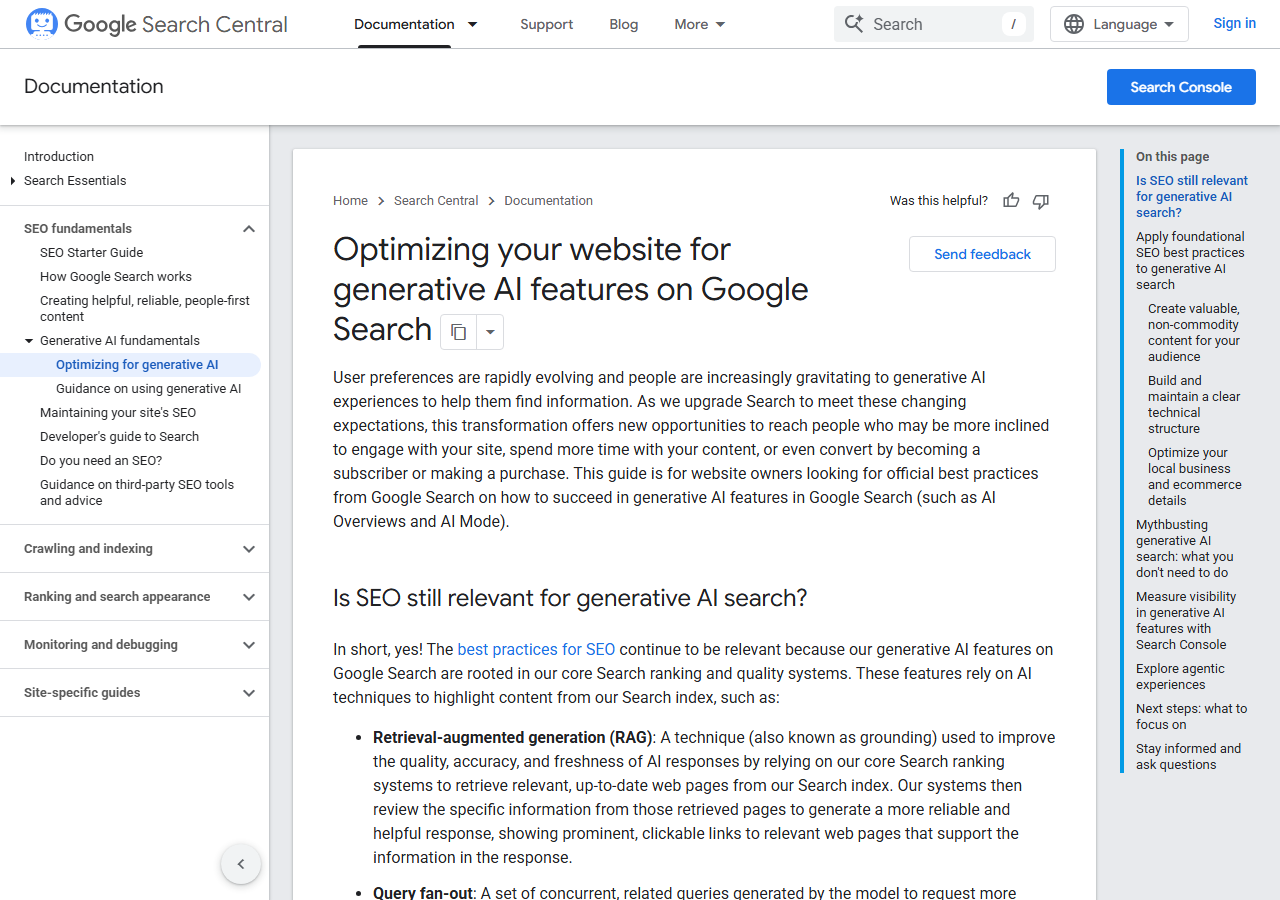Screen dimensions: 1280x900
Task: Jump to 'Next steps: what to focus on'
Action: click(1192, 717)
